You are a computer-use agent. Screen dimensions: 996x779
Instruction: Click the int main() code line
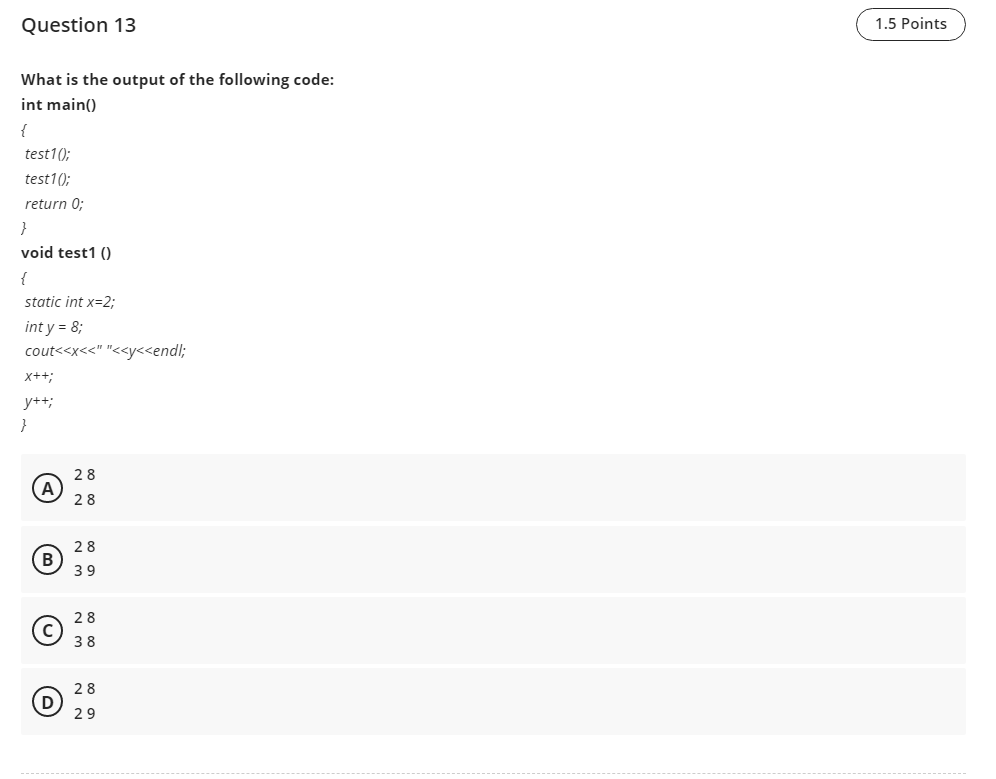[x=59, y=104]
